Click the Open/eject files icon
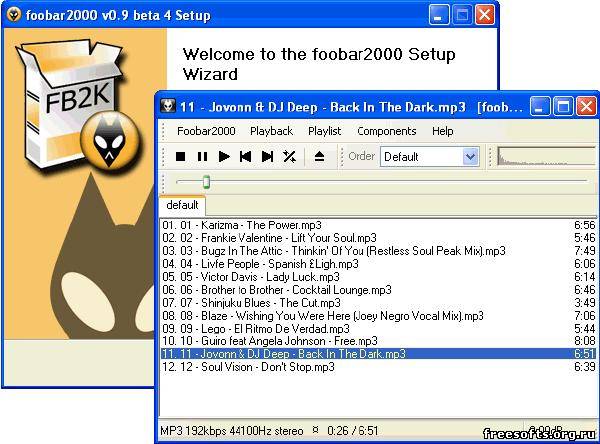This screenshot has height=444, width=600. click(x=320, y=157)
